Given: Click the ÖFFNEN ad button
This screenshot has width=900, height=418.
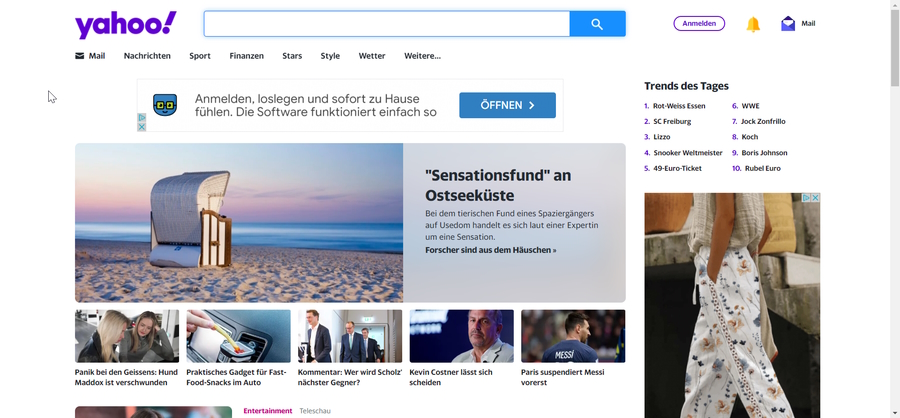Looking at the screenshot, I should click(507, 105).
